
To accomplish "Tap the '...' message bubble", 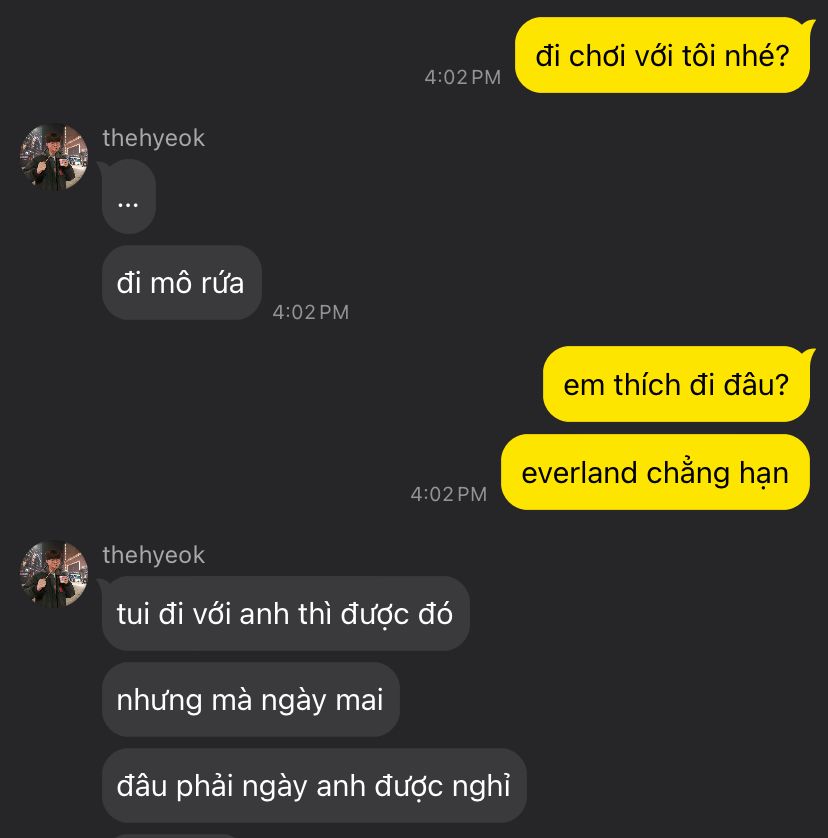I will point(128,197).
